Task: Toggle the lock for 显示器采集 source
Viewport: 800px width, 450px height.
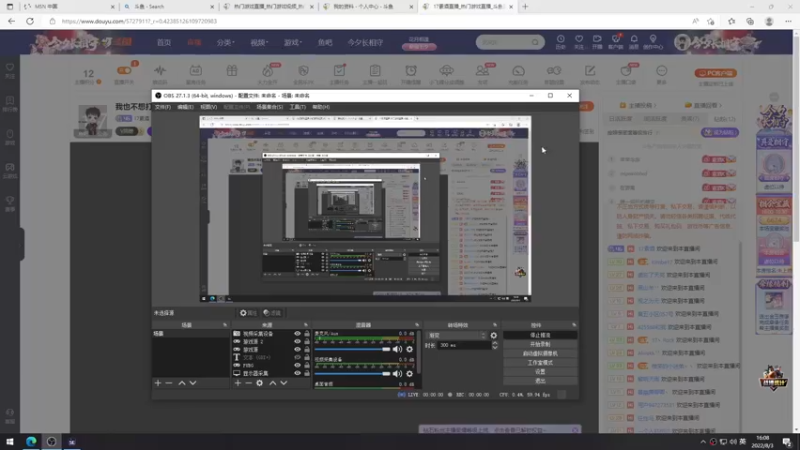Action: pos(307,373)
